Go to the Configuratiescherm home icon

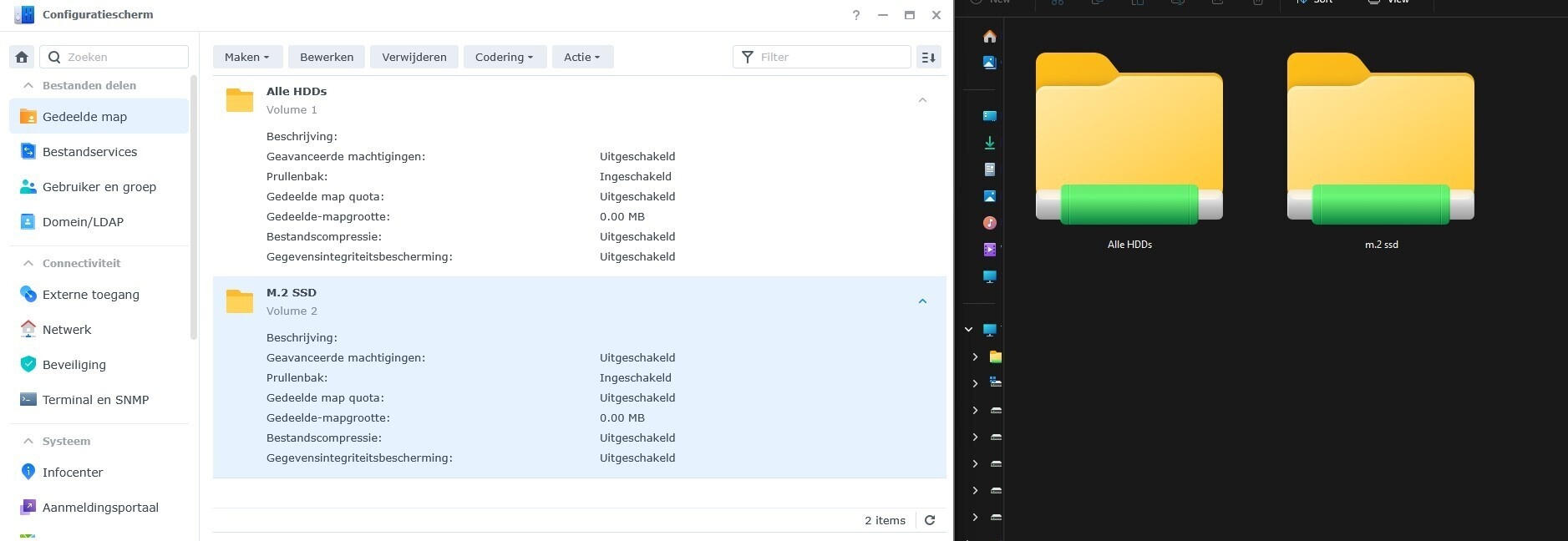[22, 57]
